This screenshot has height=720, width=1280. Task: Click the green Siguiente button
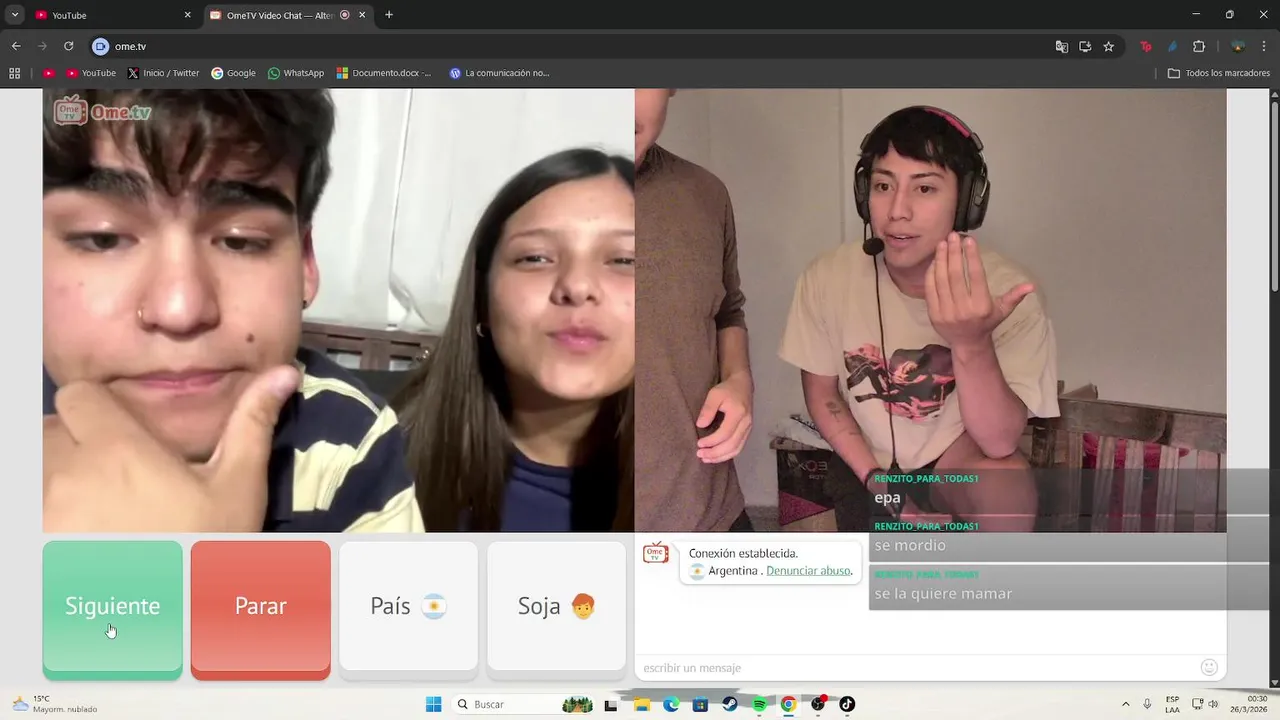pos(112,610)
